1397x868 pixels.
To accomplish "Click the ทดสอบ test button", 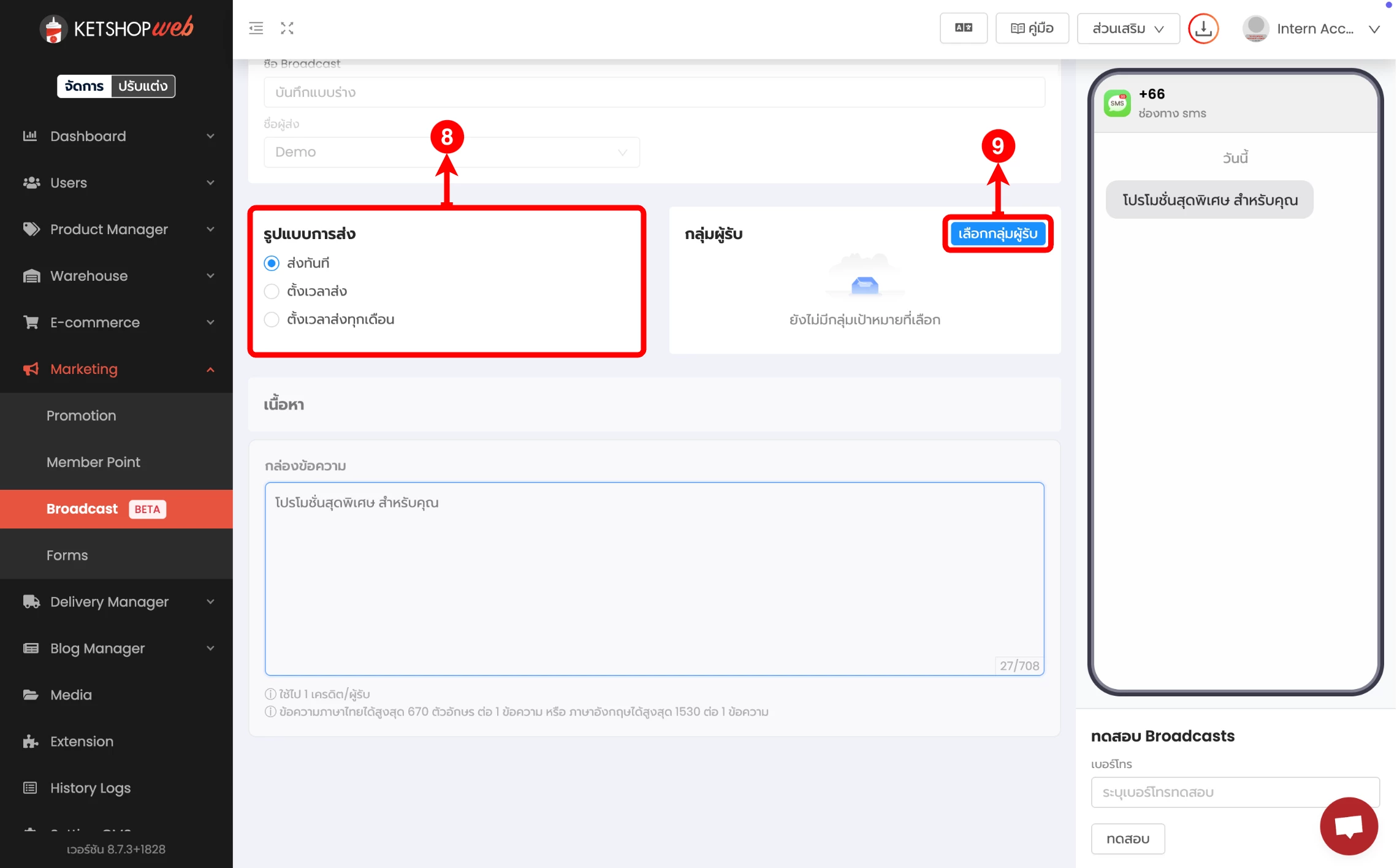I will [1127, 839].
